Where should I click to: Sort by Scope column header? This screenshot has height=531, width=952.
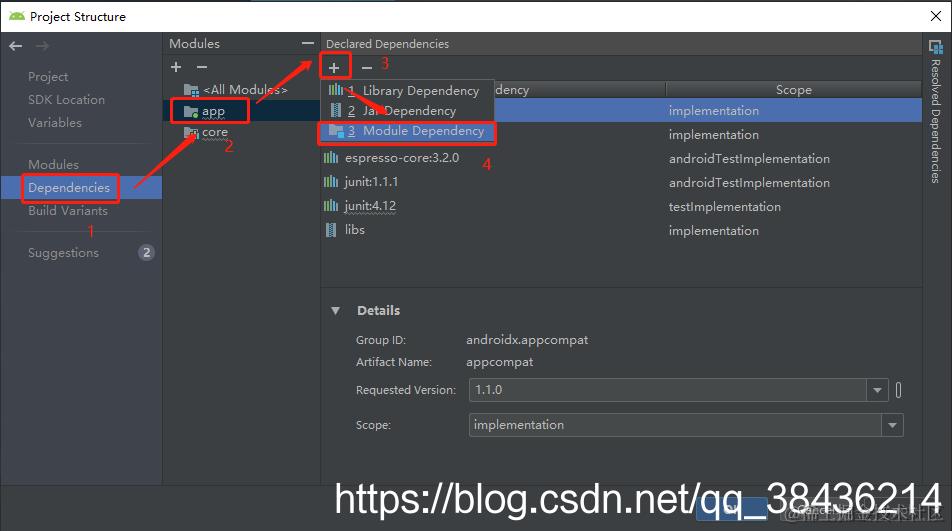pyautogui.click(x=794, y=90)
